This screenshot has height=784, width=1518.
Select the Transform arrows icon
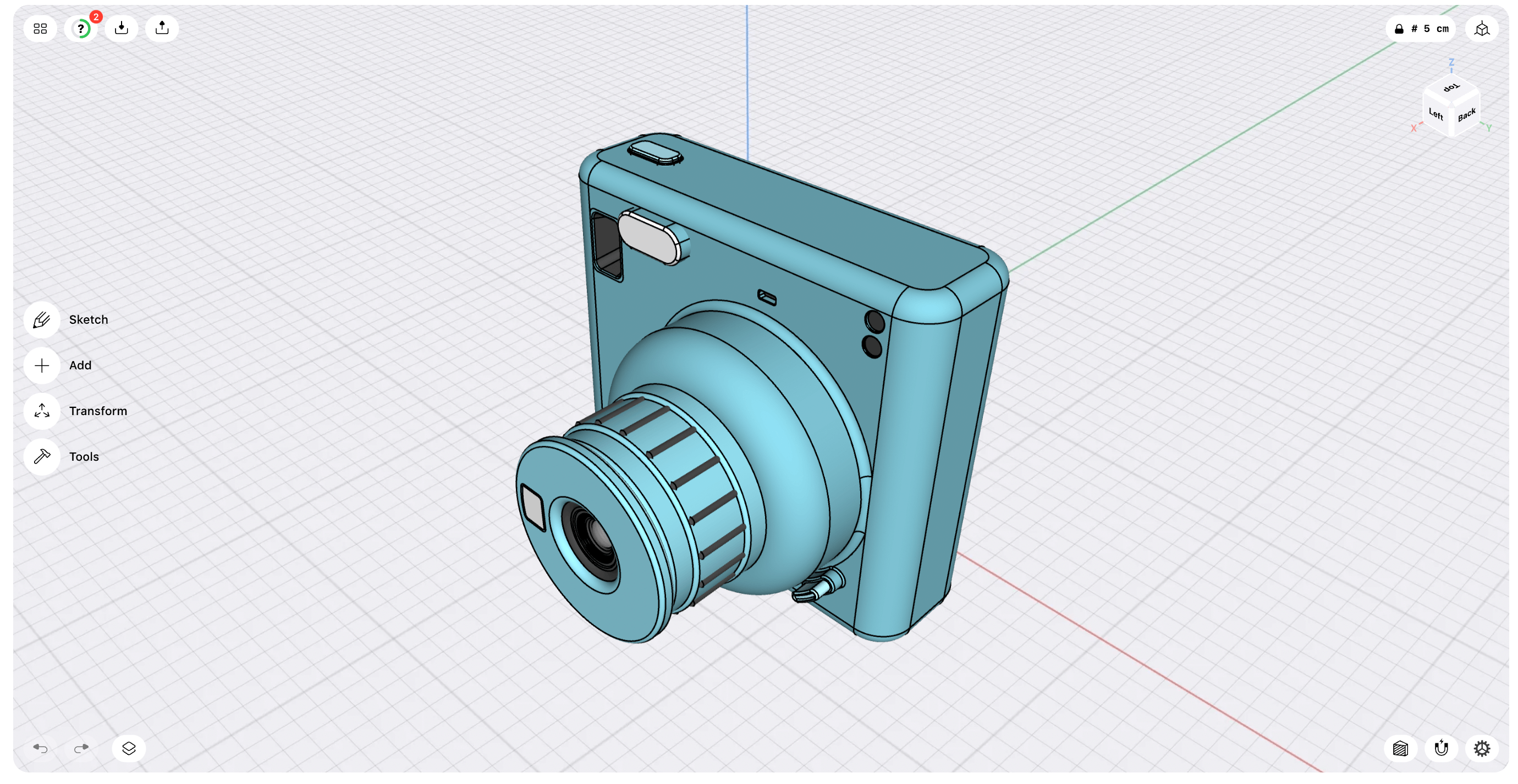(42, 411)
